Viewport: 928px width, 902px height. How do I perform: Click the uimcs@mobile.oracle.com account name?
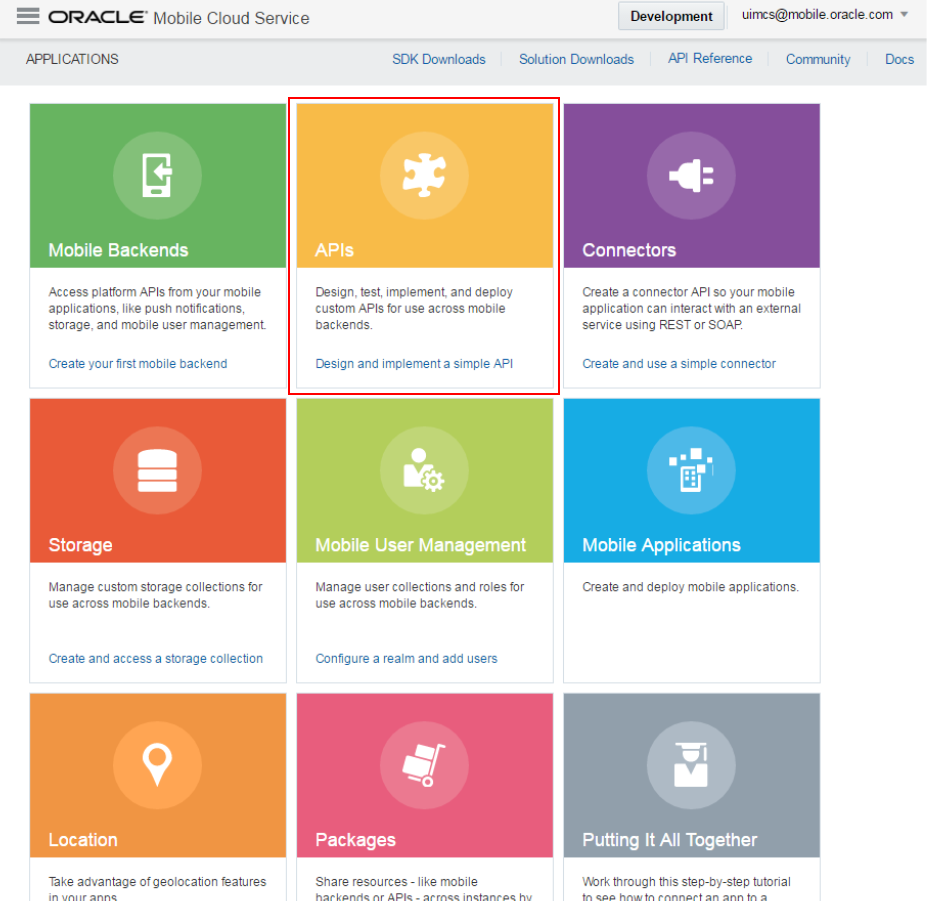817,15
